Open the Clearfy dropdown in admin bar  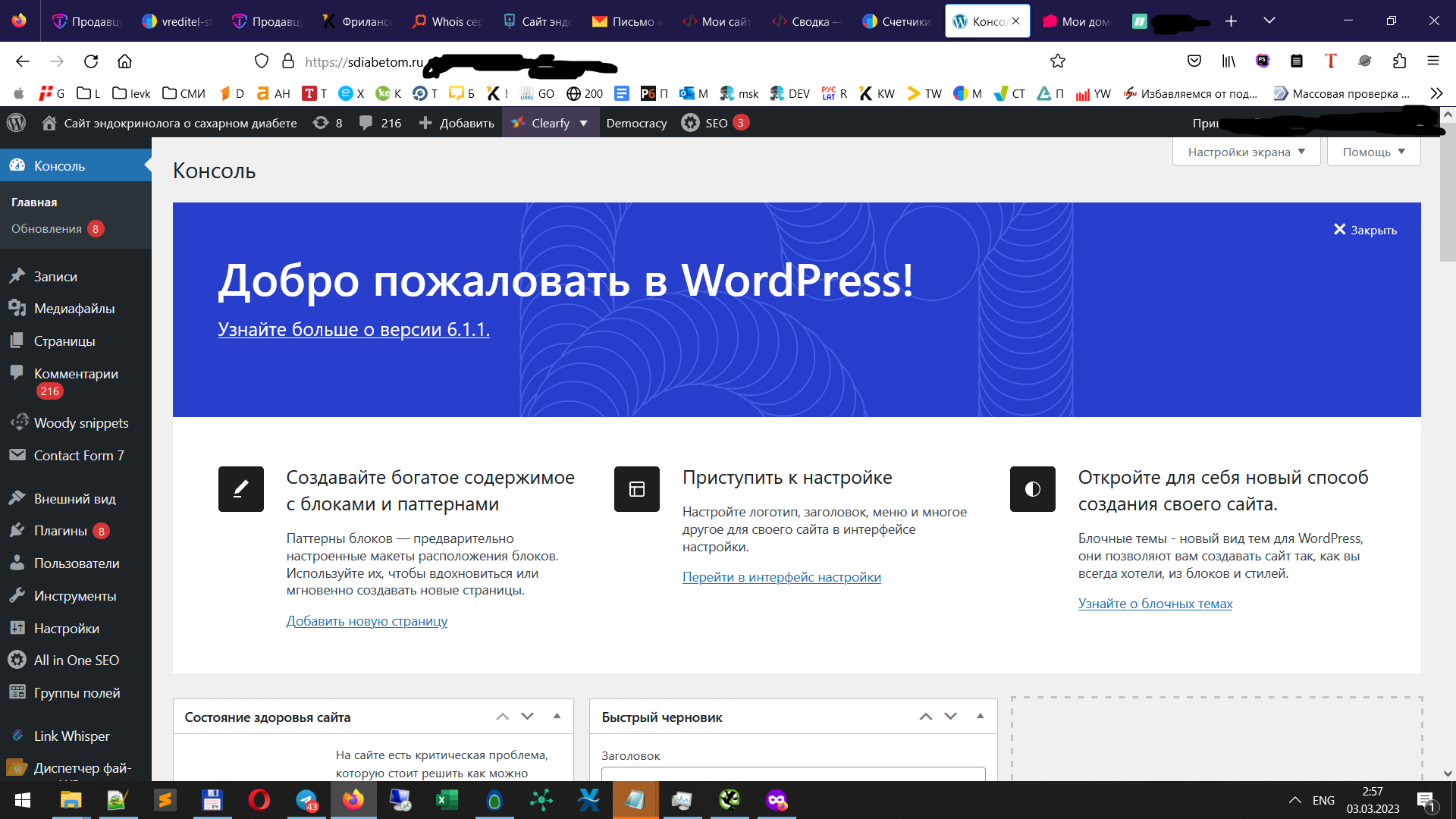[x=550, y=123]
